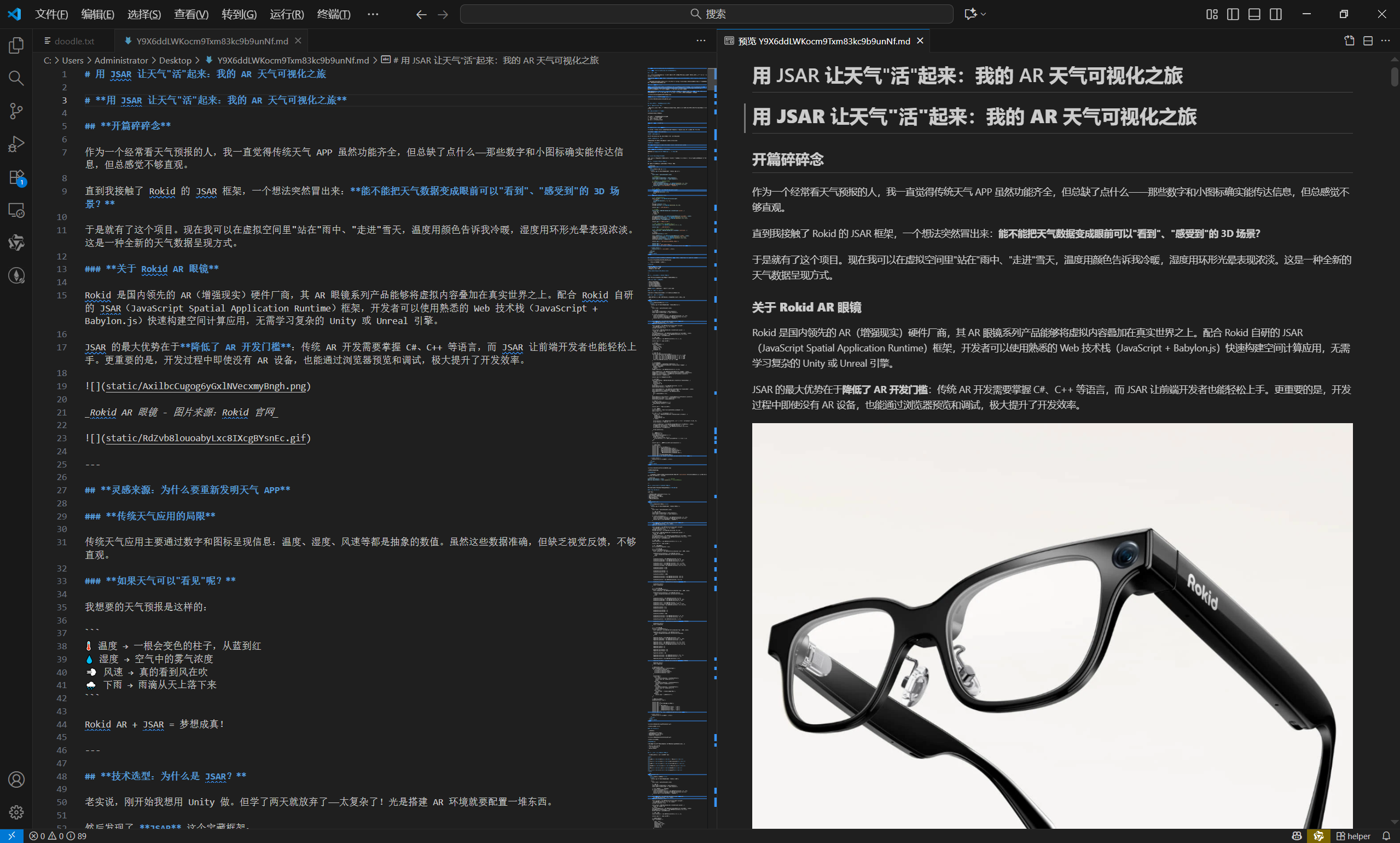The width and height of the screenshot is (1400, 843).
Task: Click the search command center box
Action: pyautogui.click(x=706, y=14)
